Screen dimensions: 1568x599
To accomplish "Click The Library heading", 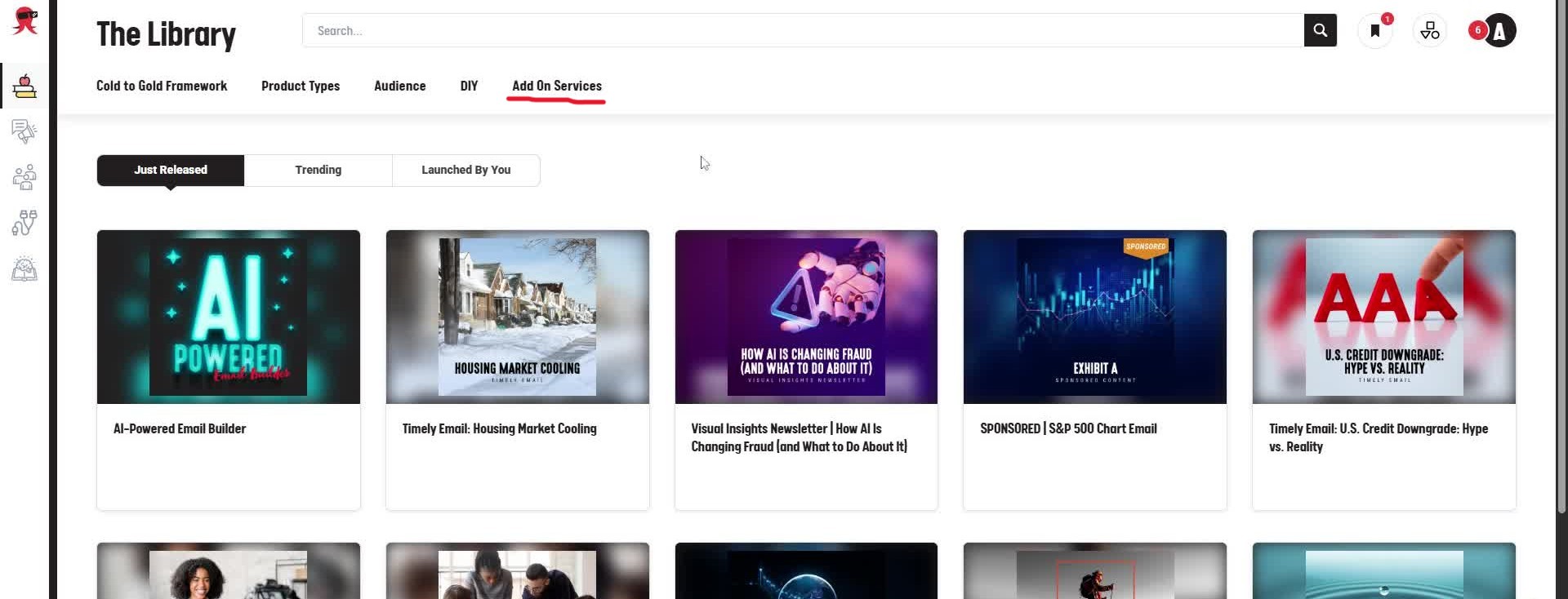I will pyautogui.click(x=166, y=34).
